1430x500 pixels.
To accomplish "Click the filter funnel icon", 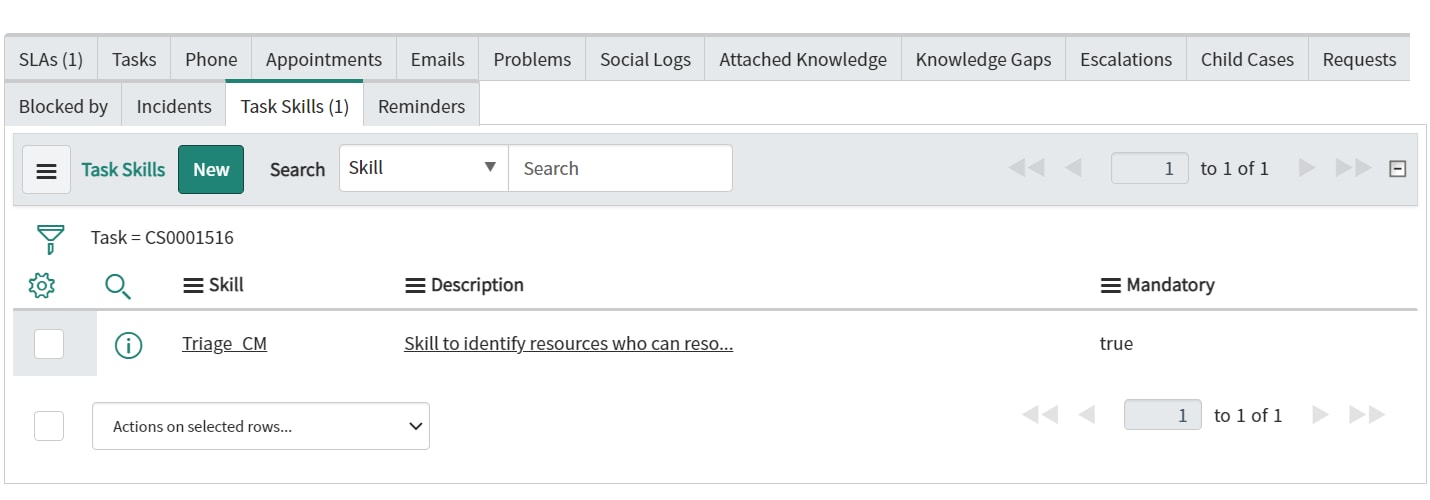I will [x=50, y=239].
